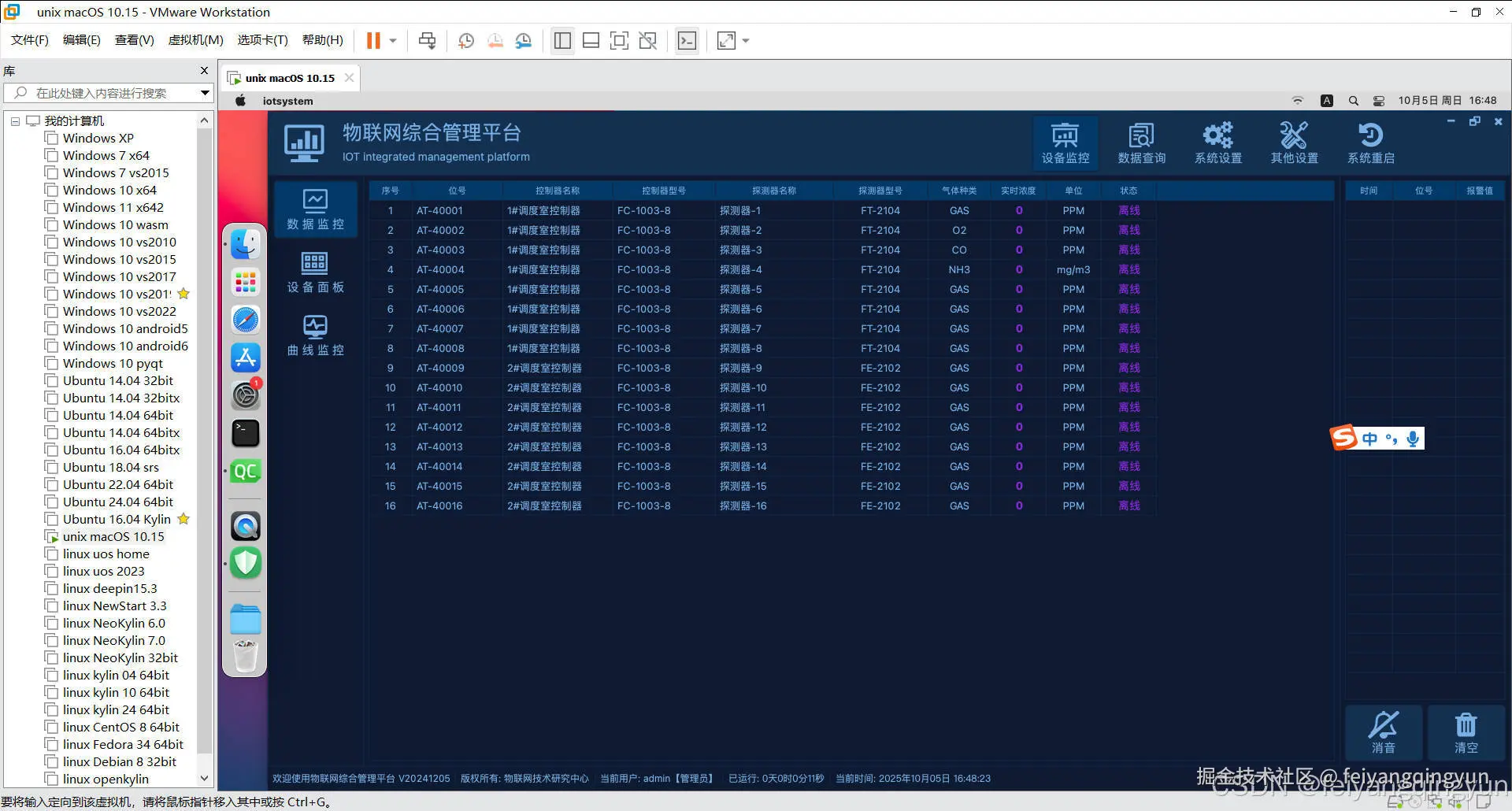Send Ctrl+Alt+Del to the virtual machine

click(x=427, y=40)
